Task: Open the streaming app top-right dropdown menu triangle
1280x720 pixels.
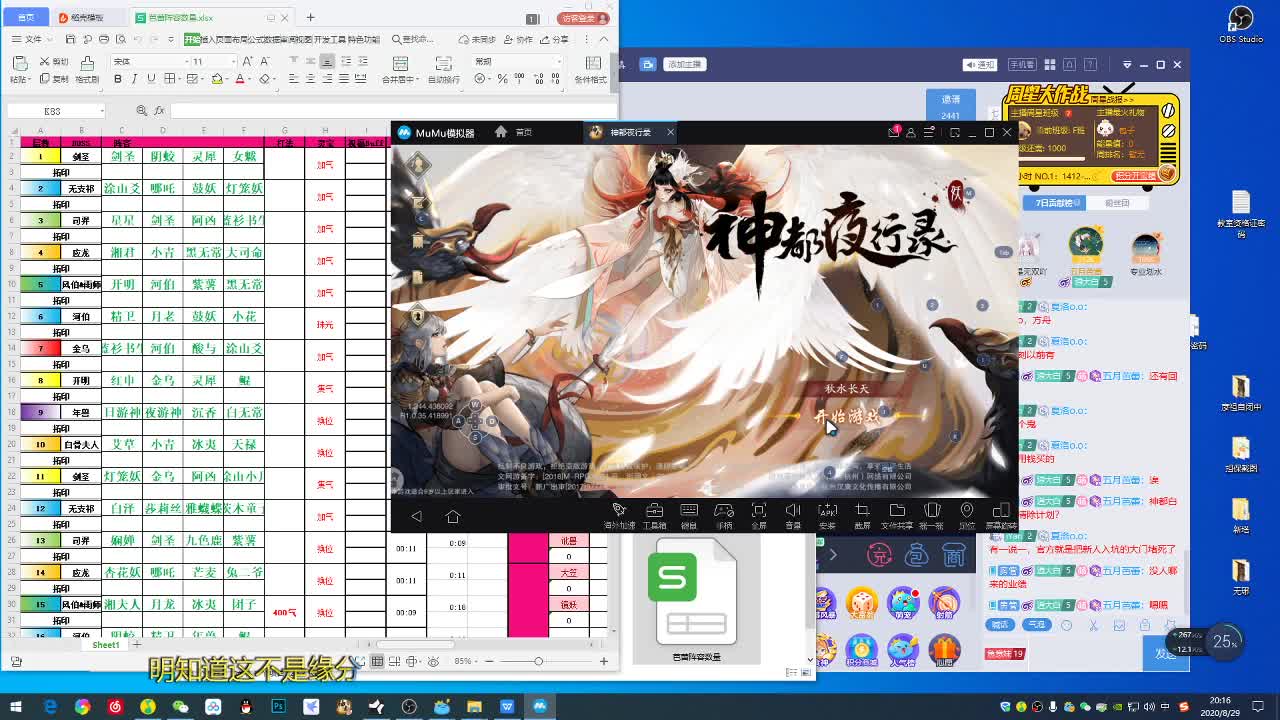Action: click(x=1127, y=64)
